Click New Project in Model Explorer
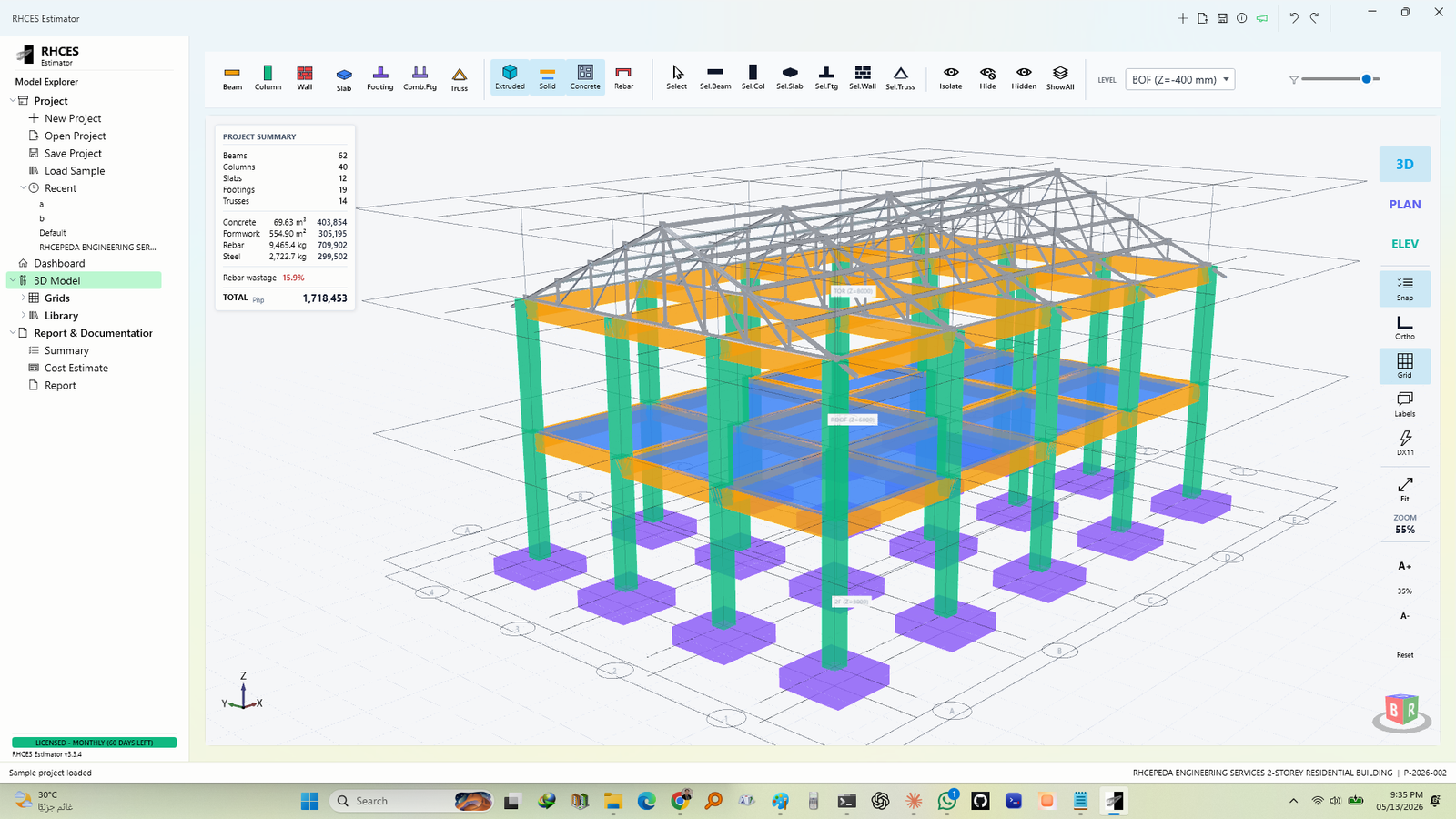The height and width of the screenshot is (819, 1456). point(73,118)
